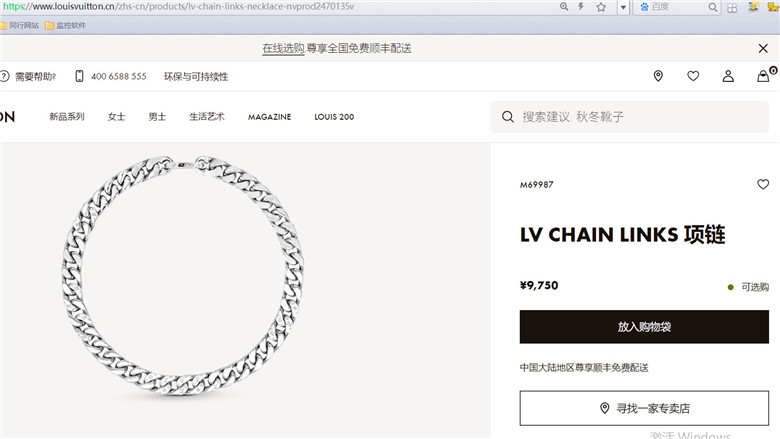Screen dimensions: 780x439
Task: Click the phone icon beside 400 6588 555
Action: pos(79,76)
